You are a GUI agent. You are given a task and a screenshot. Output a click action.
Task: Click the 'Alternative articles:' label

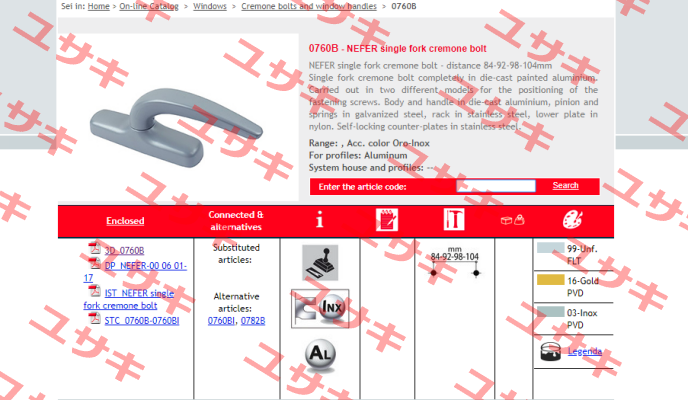pyautogui.click(x=236, y=302)
